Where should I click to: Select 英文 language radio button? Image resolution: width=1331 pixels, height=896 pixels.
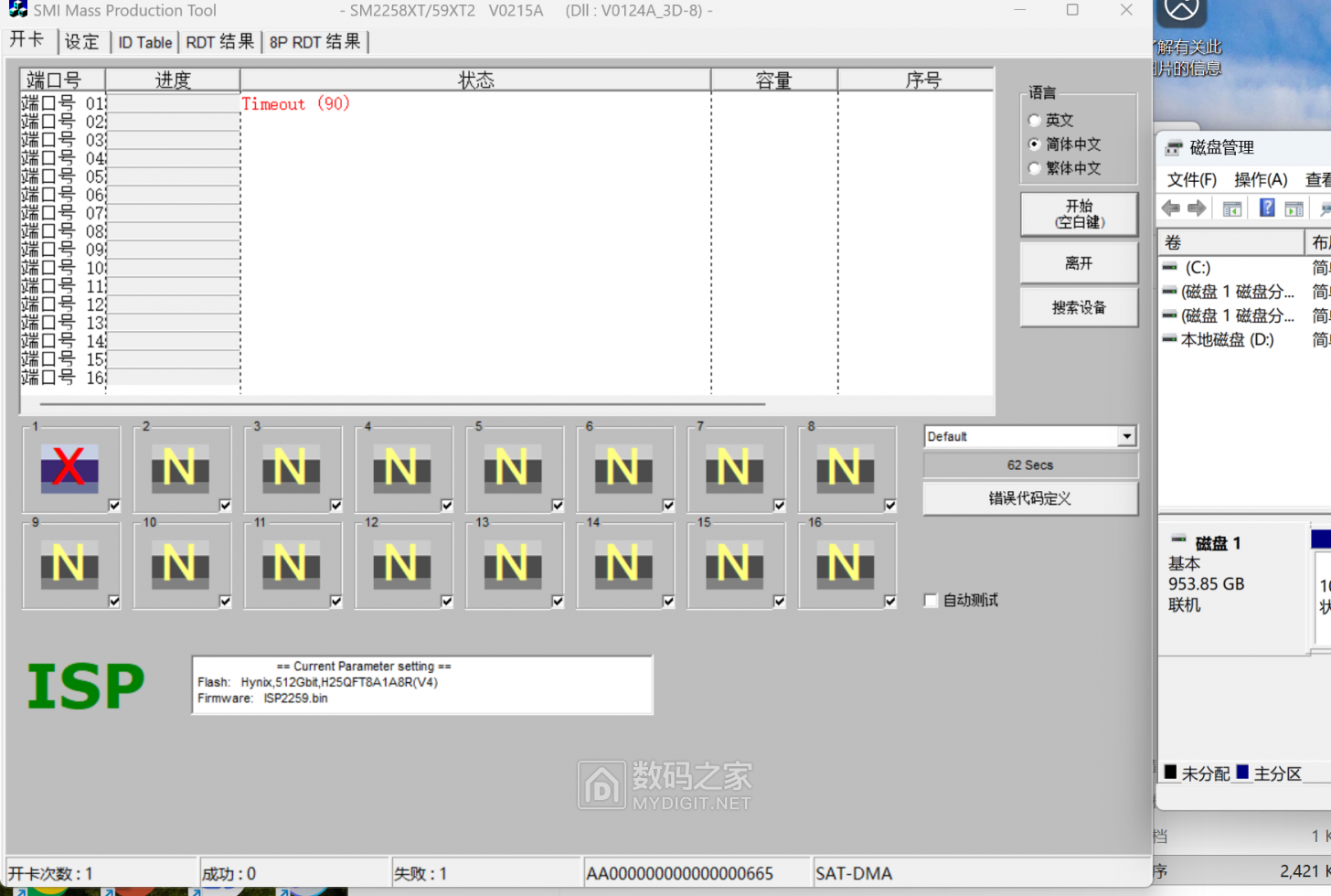click(x=1034, y=120)
